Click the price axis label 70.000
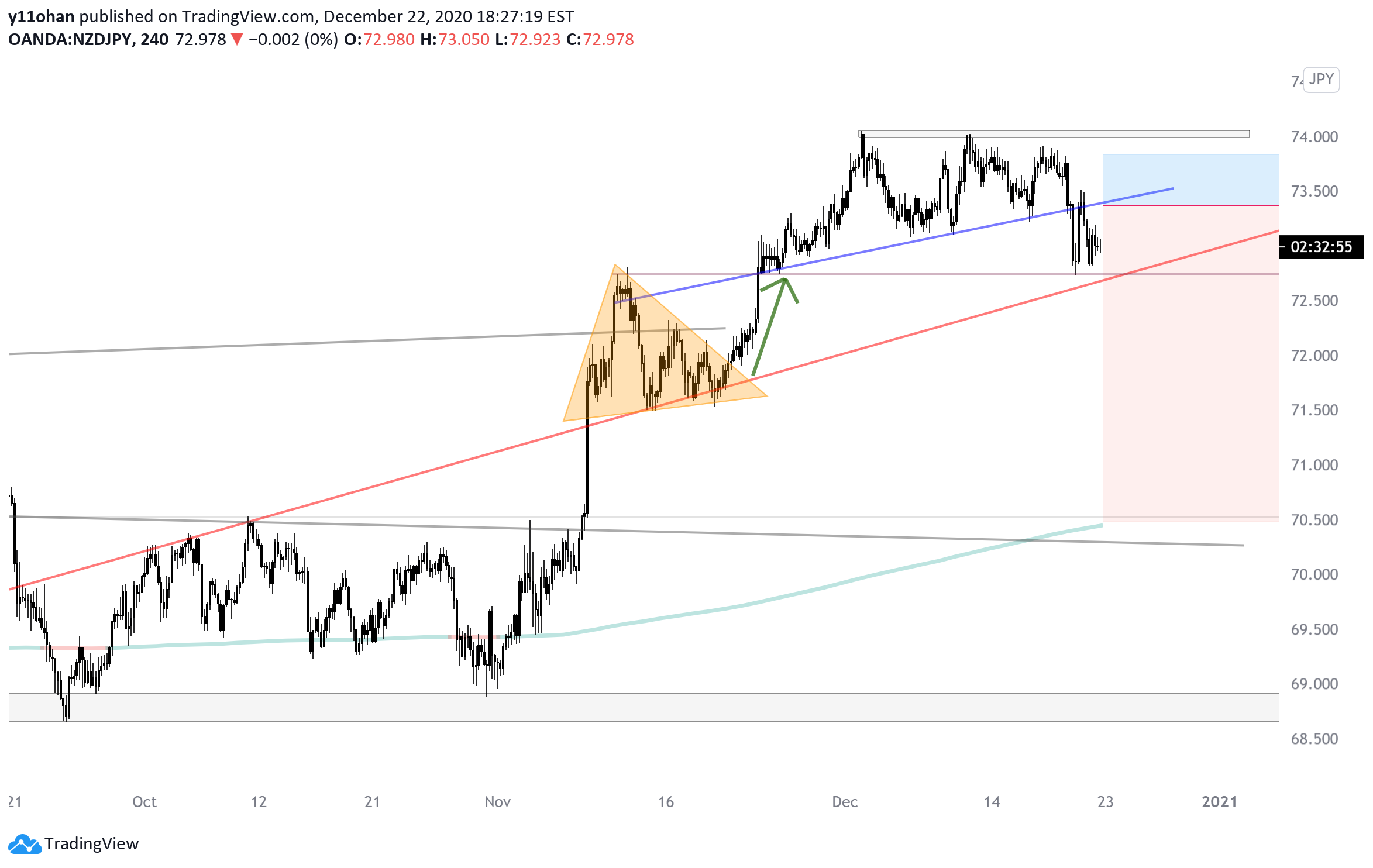 pos(1314,574)
